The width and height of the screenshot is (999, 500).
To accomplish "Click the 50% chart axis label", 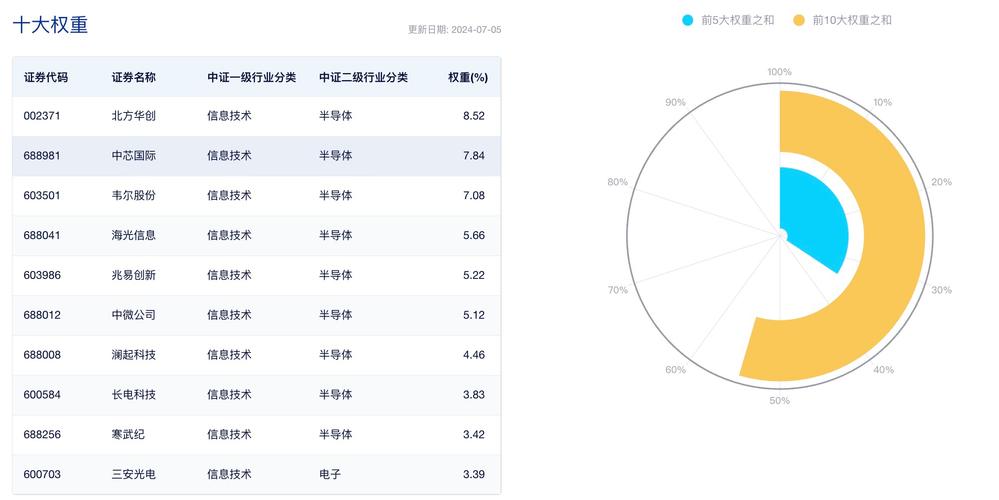I will point(780,401).
